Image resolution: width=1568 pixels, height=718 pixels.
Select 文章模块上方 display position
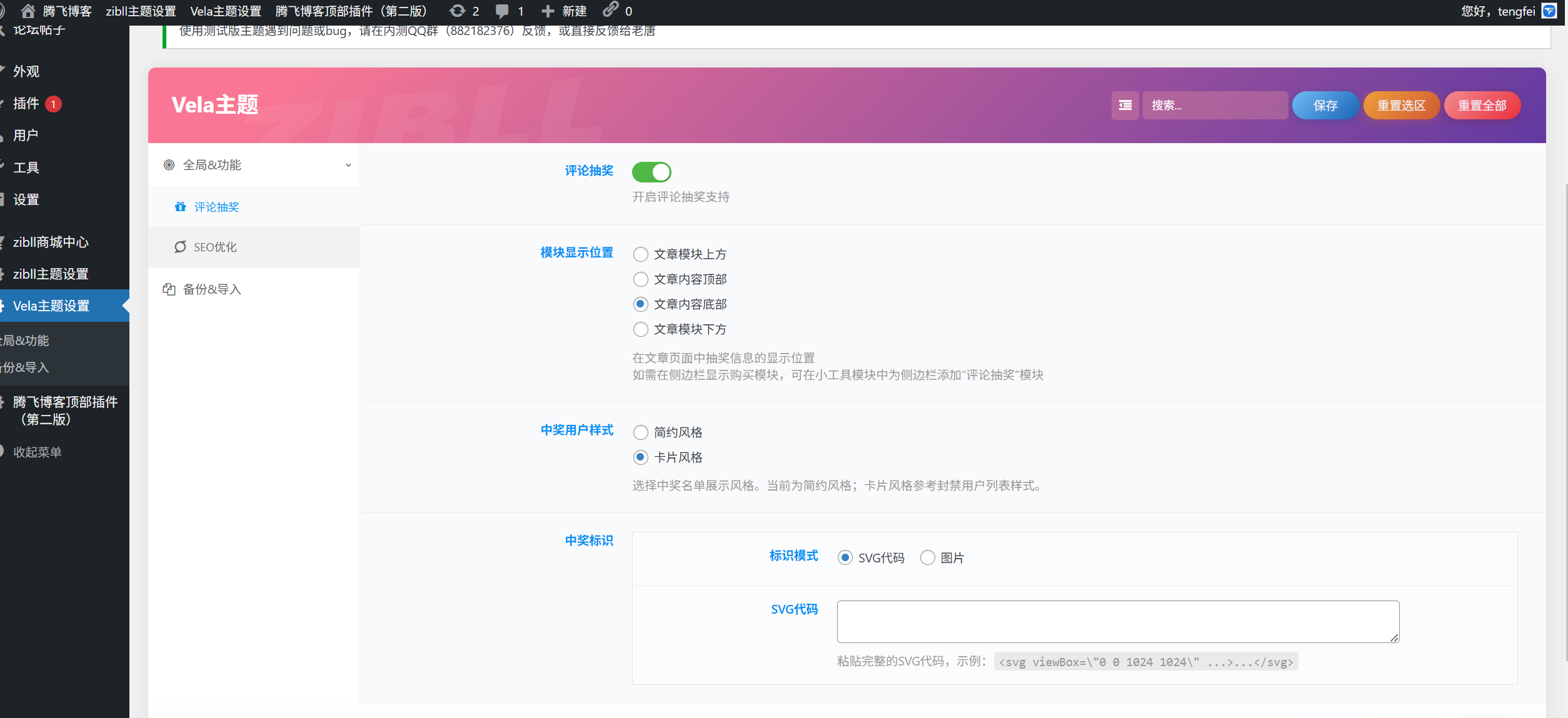tap(640, 254)
